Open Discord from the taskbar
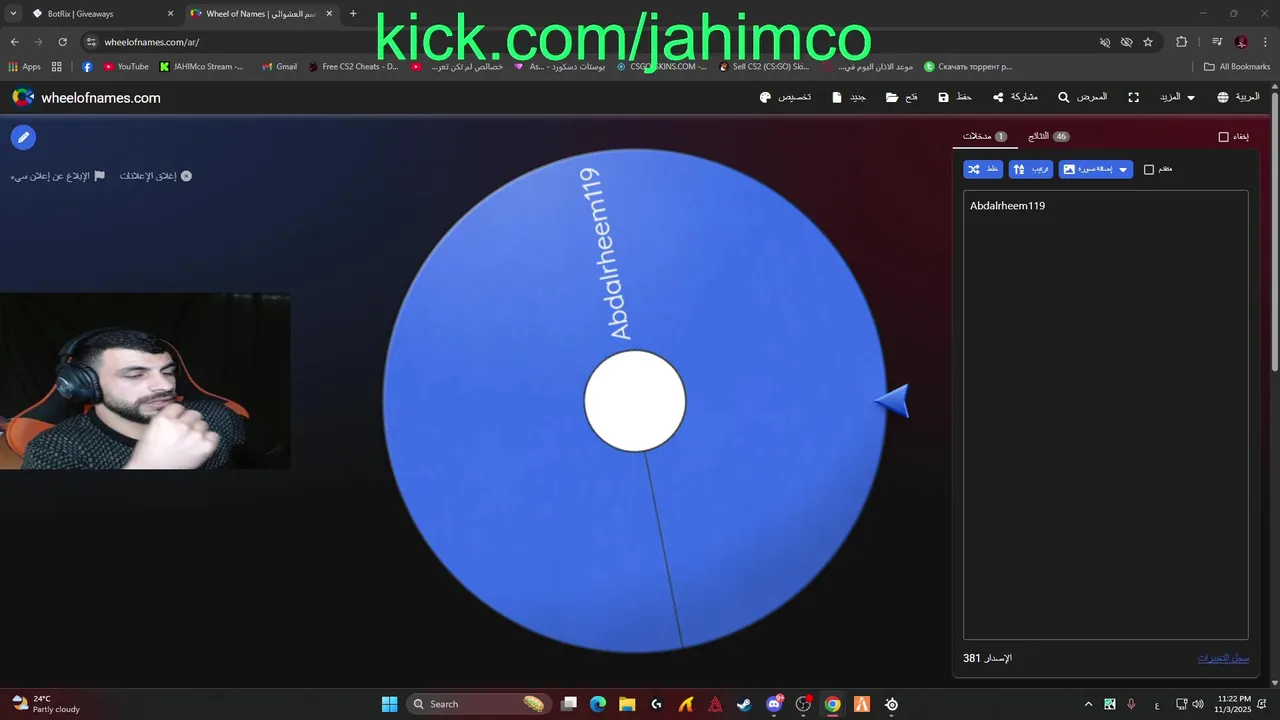1280x720 pixels. click(x=774, y=704)
